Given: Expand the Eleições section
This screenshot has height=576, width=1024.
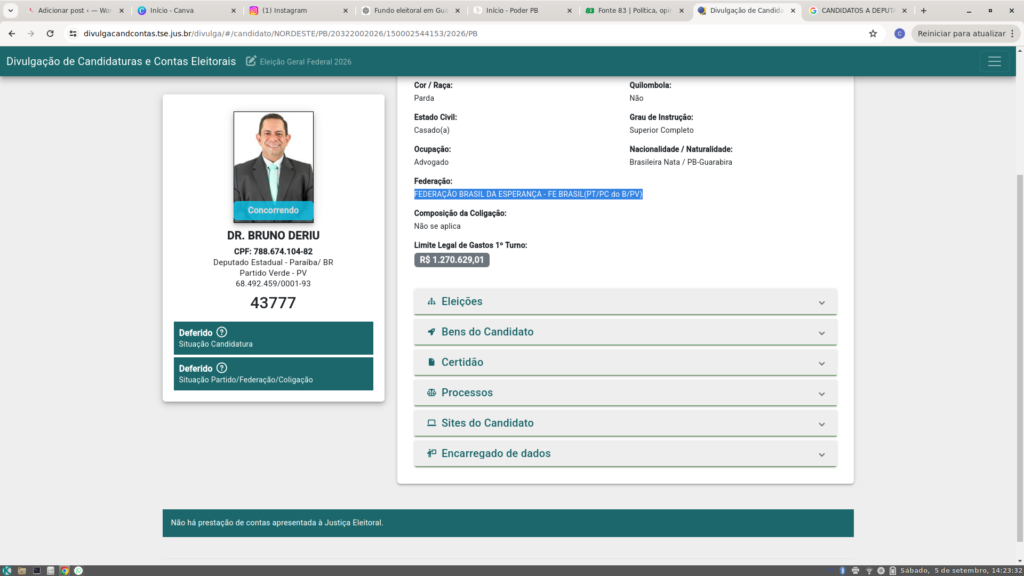Looking at the screenshot, I should [625, 302].
